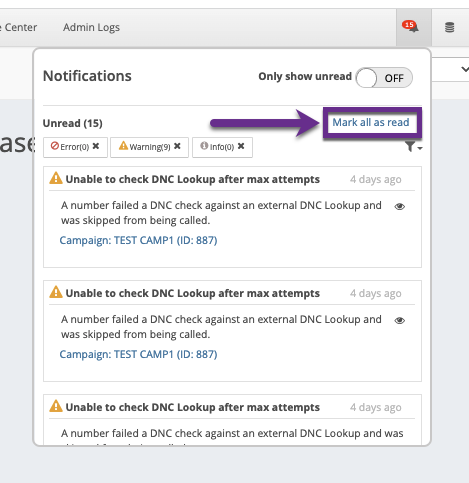The width and height of the screenshot is (469, 483).
Task: Select the third DNC Lookup notification title
Action: (x=193, y=407)
